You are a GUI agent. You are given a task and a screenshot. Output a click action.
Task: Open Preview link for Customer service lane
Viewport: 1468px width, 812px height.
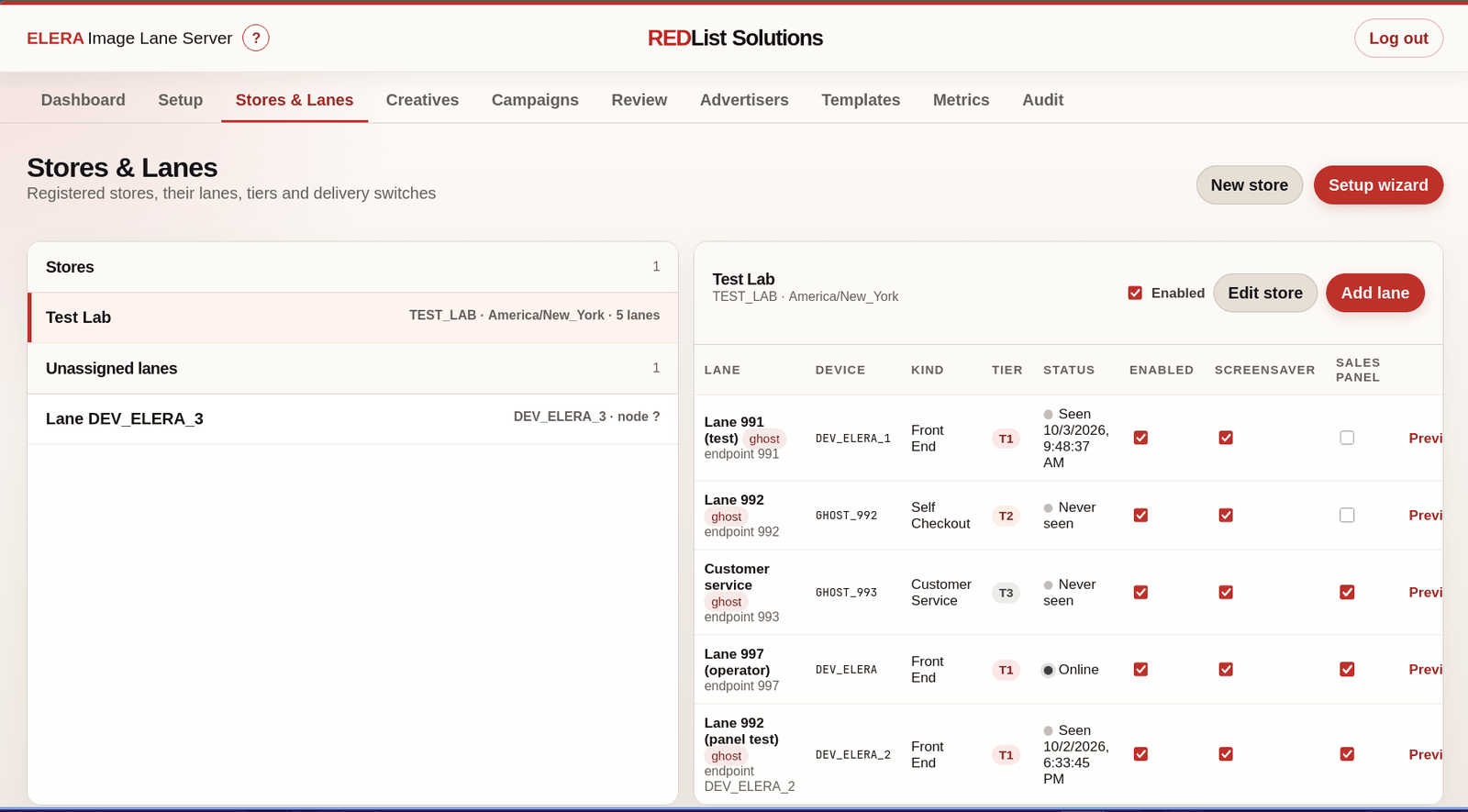tap(1426, 592)
